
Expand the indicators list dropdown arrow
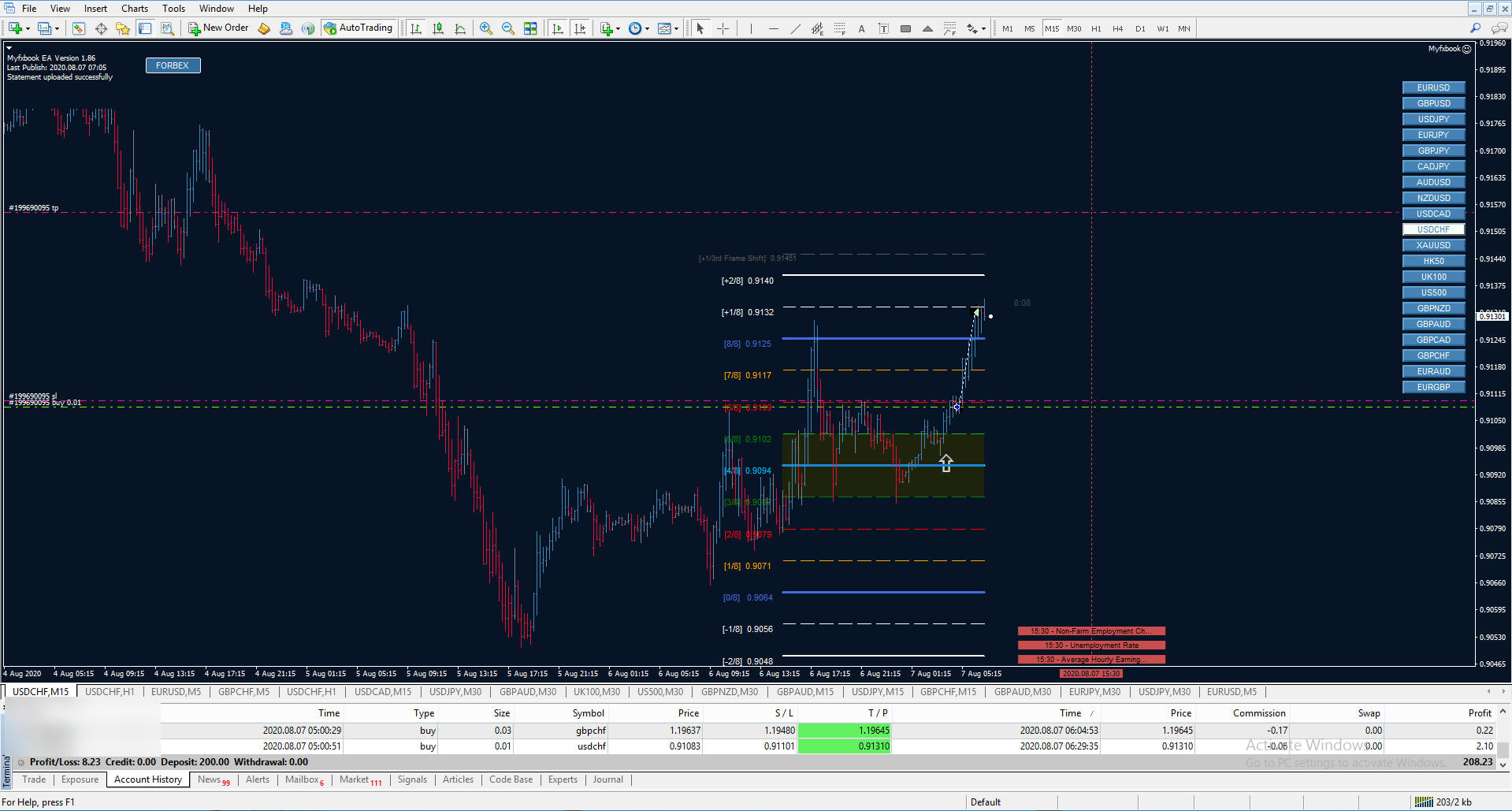618,29
